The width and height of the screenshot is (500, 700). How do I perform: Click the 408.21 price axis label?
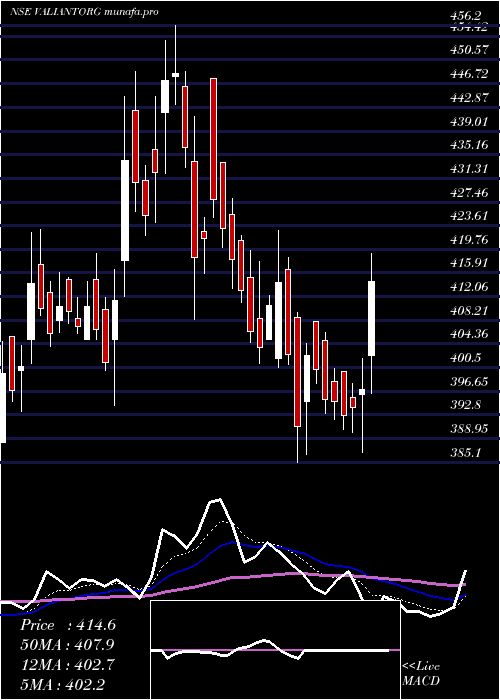(x=468, y=311)
